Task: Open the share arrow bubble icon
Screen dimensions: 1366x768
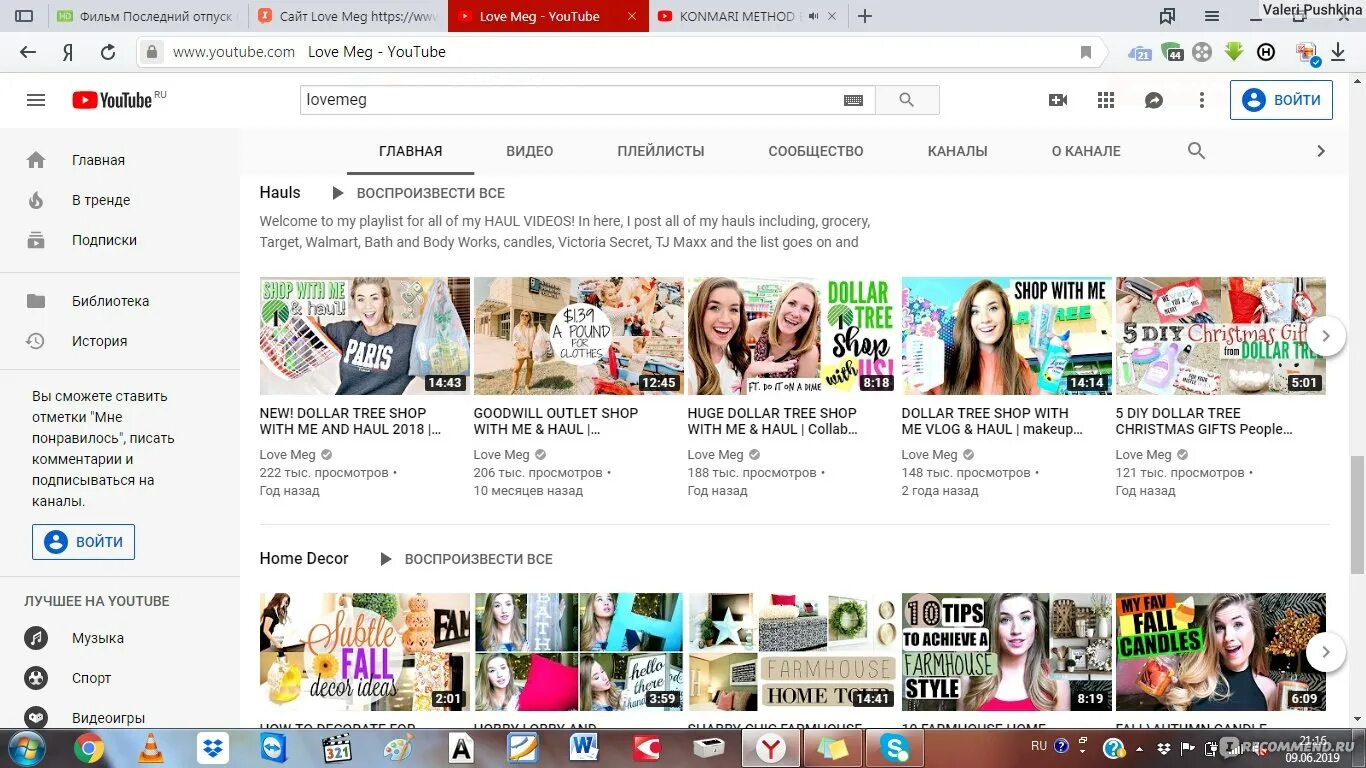Action: pyautogui.click(x=1154, y=100)
